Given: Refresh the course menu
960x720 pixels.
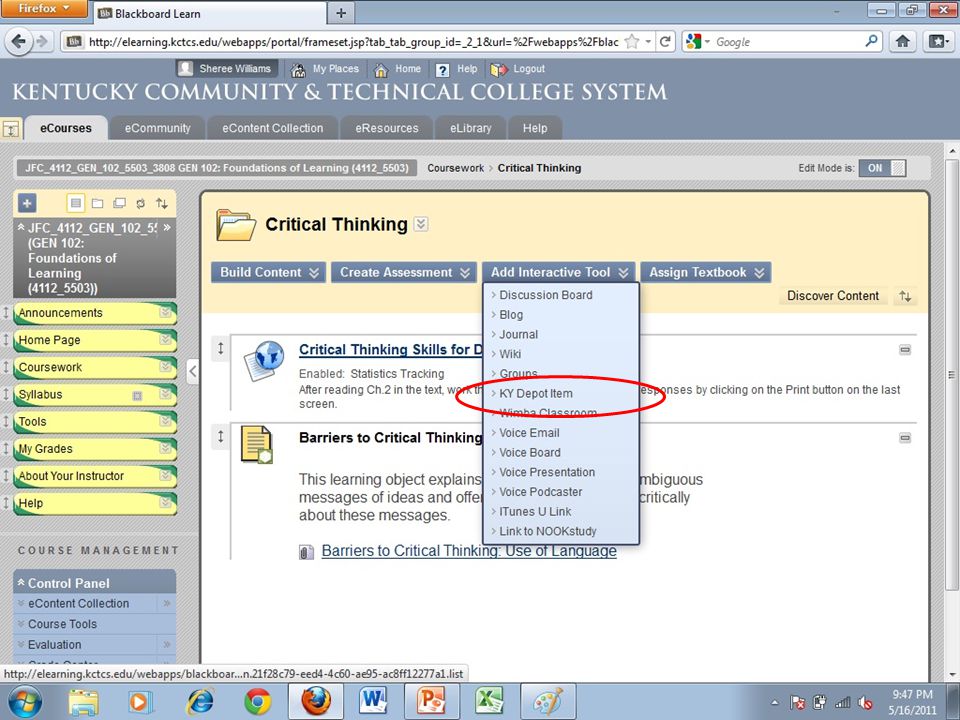Looking at the screenshot, I should tap(140, 203).
